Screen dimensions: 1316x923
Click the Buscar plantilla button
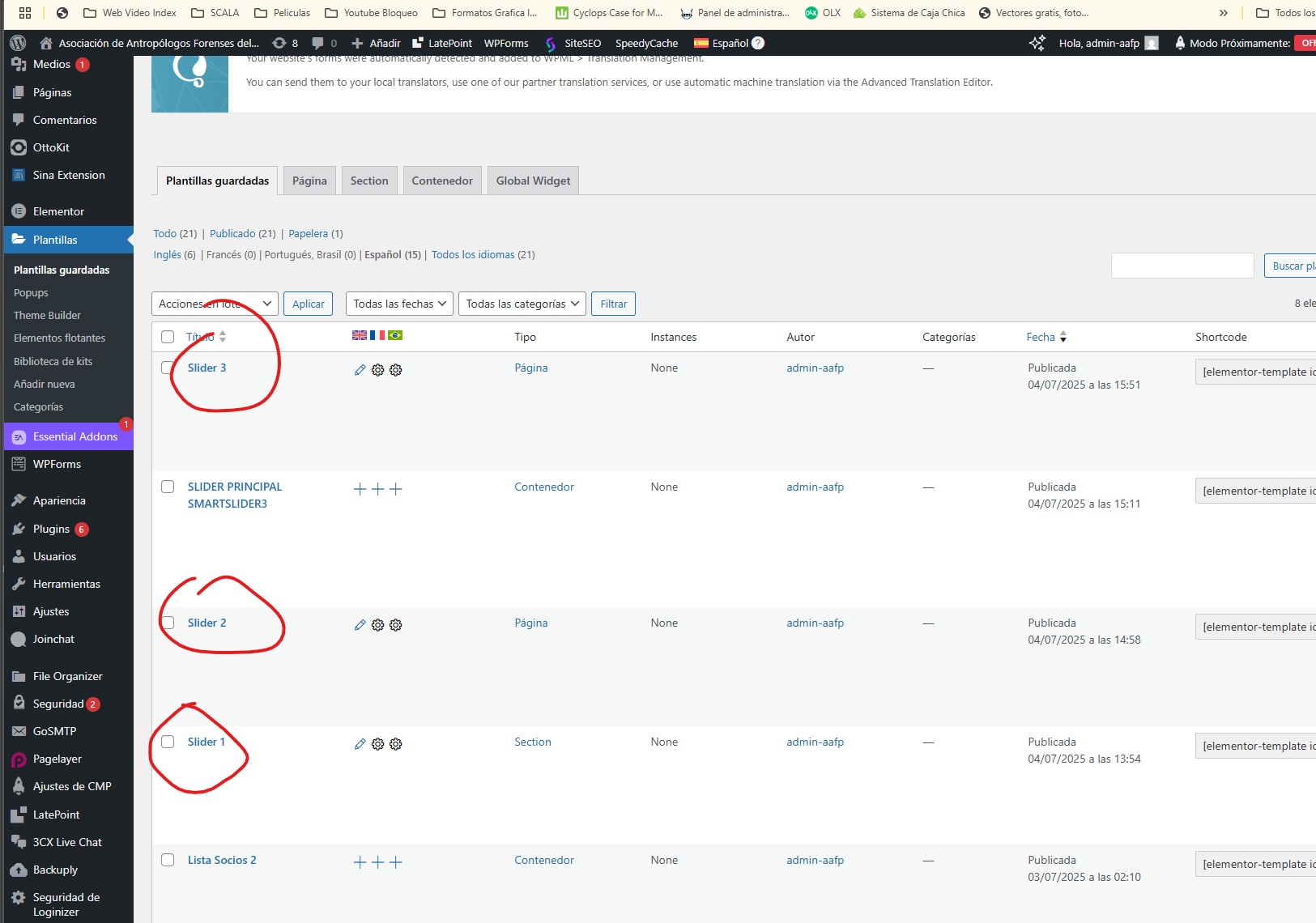(1291, 266)
